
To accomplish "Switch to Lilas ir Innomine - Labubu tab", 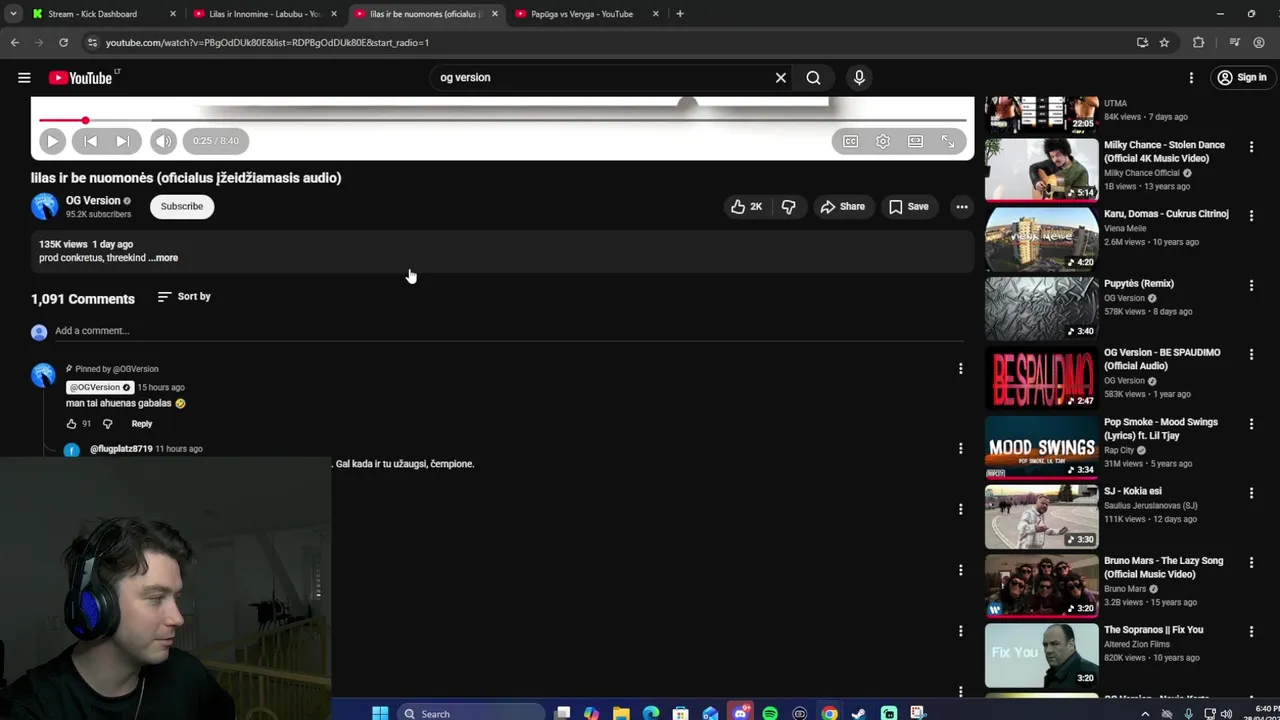I will (264, 14).
